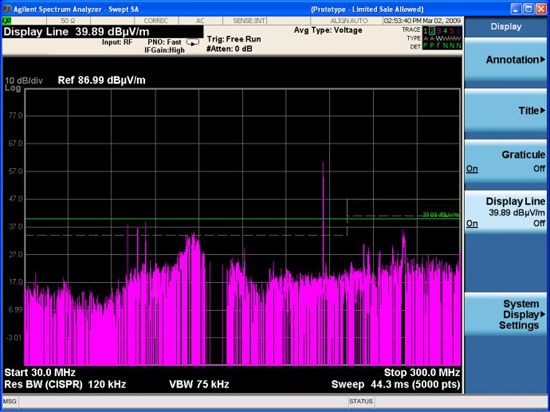Select trace 6 indicator in trace panel

coord(458,31)
